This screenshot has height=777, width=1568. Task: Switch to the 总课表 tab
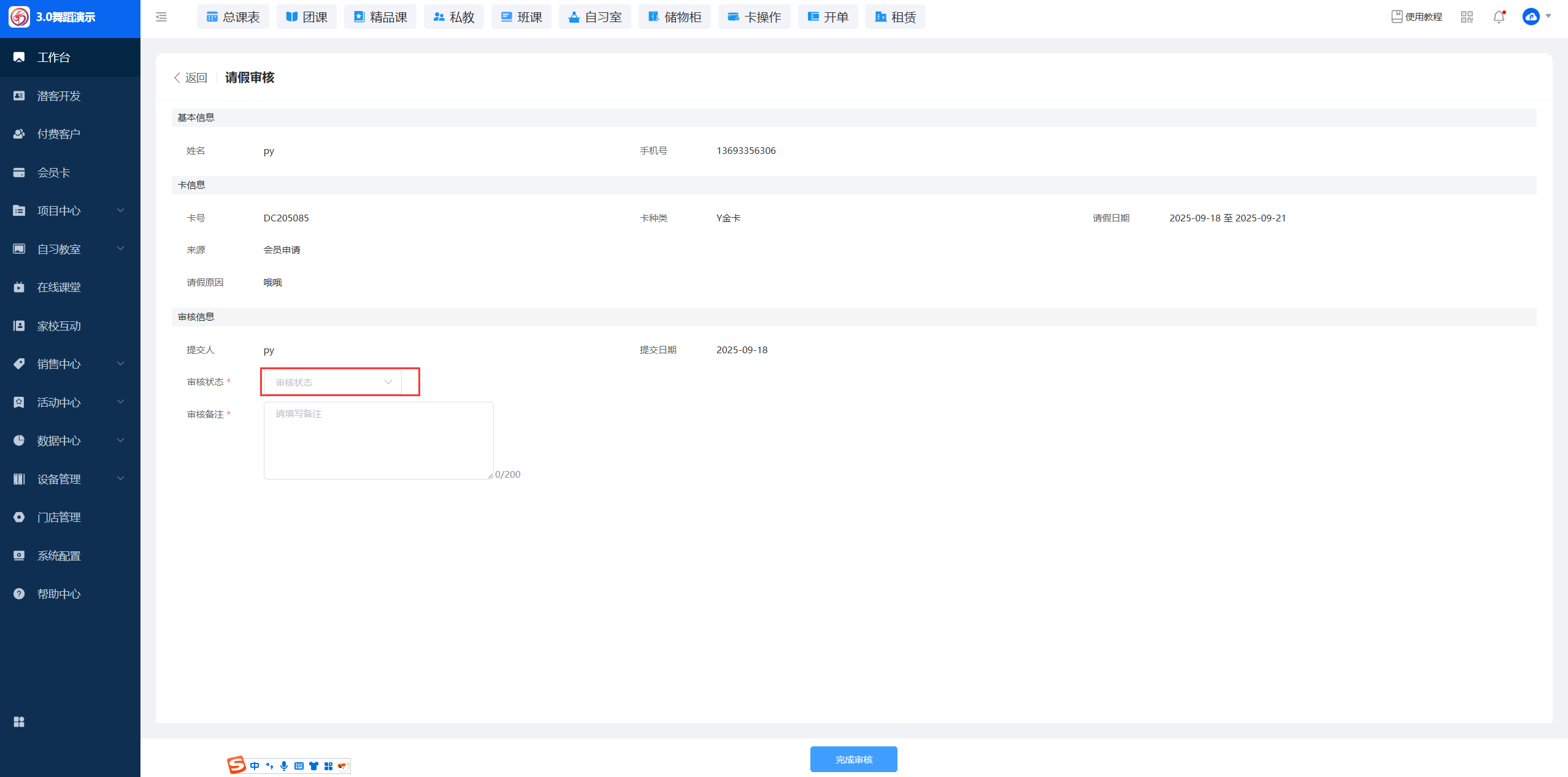point(233,17)
